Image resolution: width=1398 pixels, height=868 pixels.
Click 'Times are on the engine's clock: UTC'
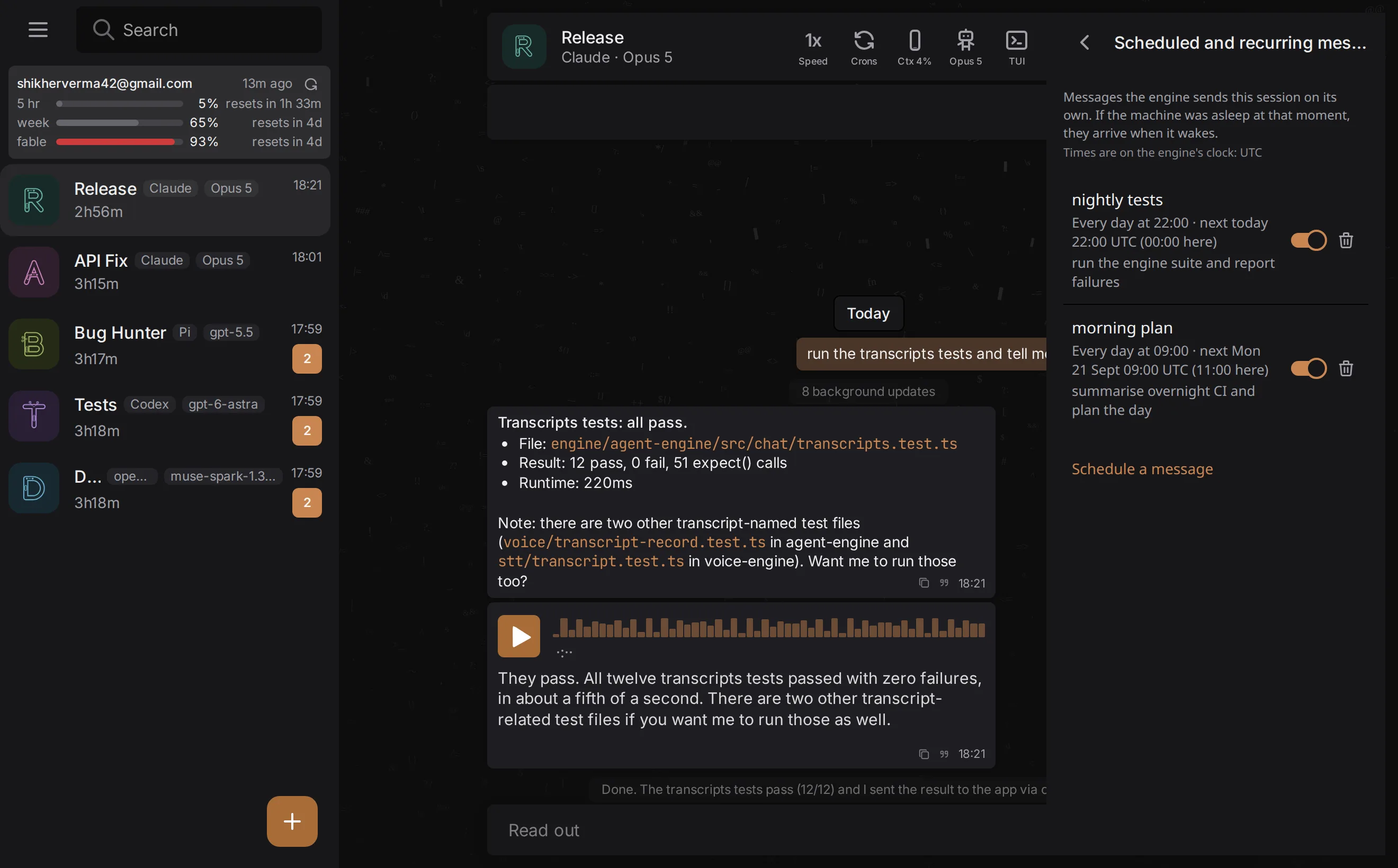pos(1162,153)
